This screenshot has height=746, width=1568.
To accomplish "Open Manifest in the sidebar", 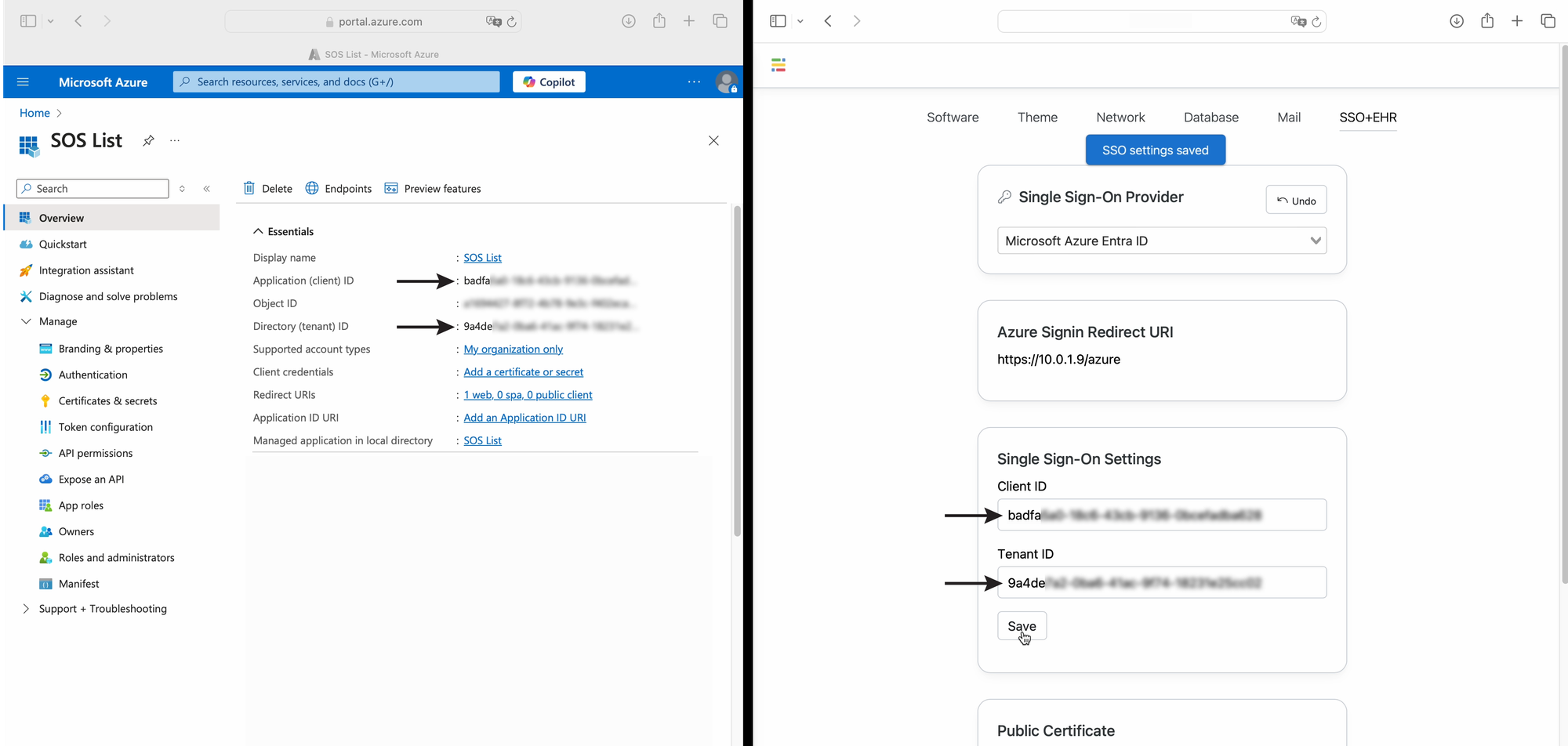I will [x=78, y=584].
